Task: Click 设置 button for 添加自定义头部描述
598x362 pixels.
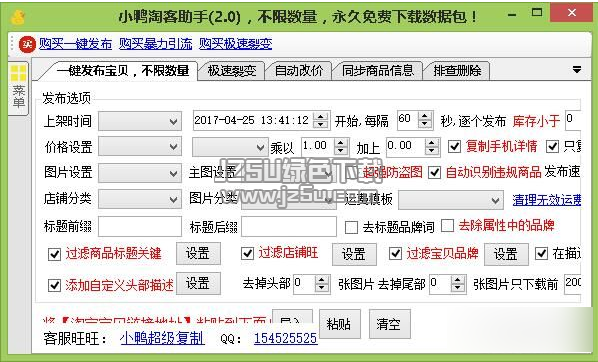Action: 198,283
